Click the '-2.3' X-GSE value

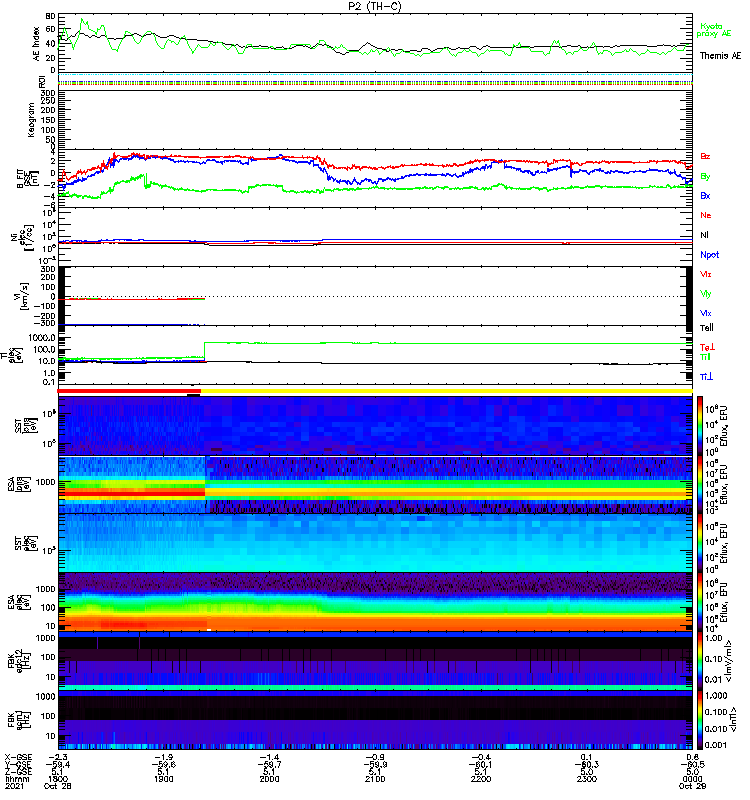[58, 757]
